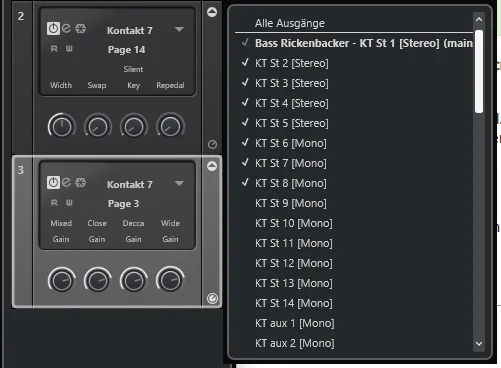Viewport: 501px width, 368px height.
Task: Click small circular icon at bottom of slot 3
Action: [212, 298]
